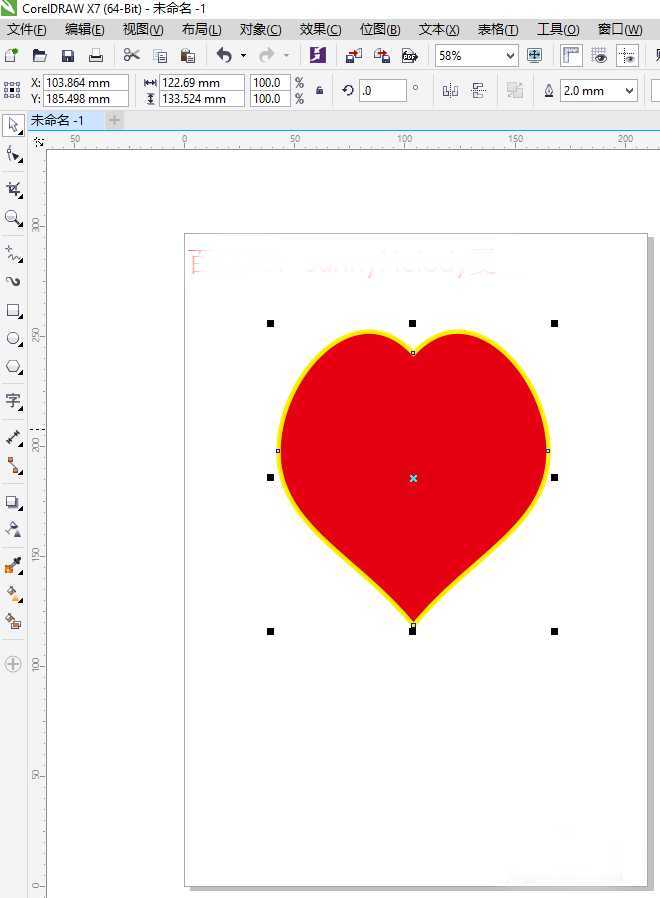Open the 位图(B) menu
This screenshot has width=660, height=898.
(380, 29)
